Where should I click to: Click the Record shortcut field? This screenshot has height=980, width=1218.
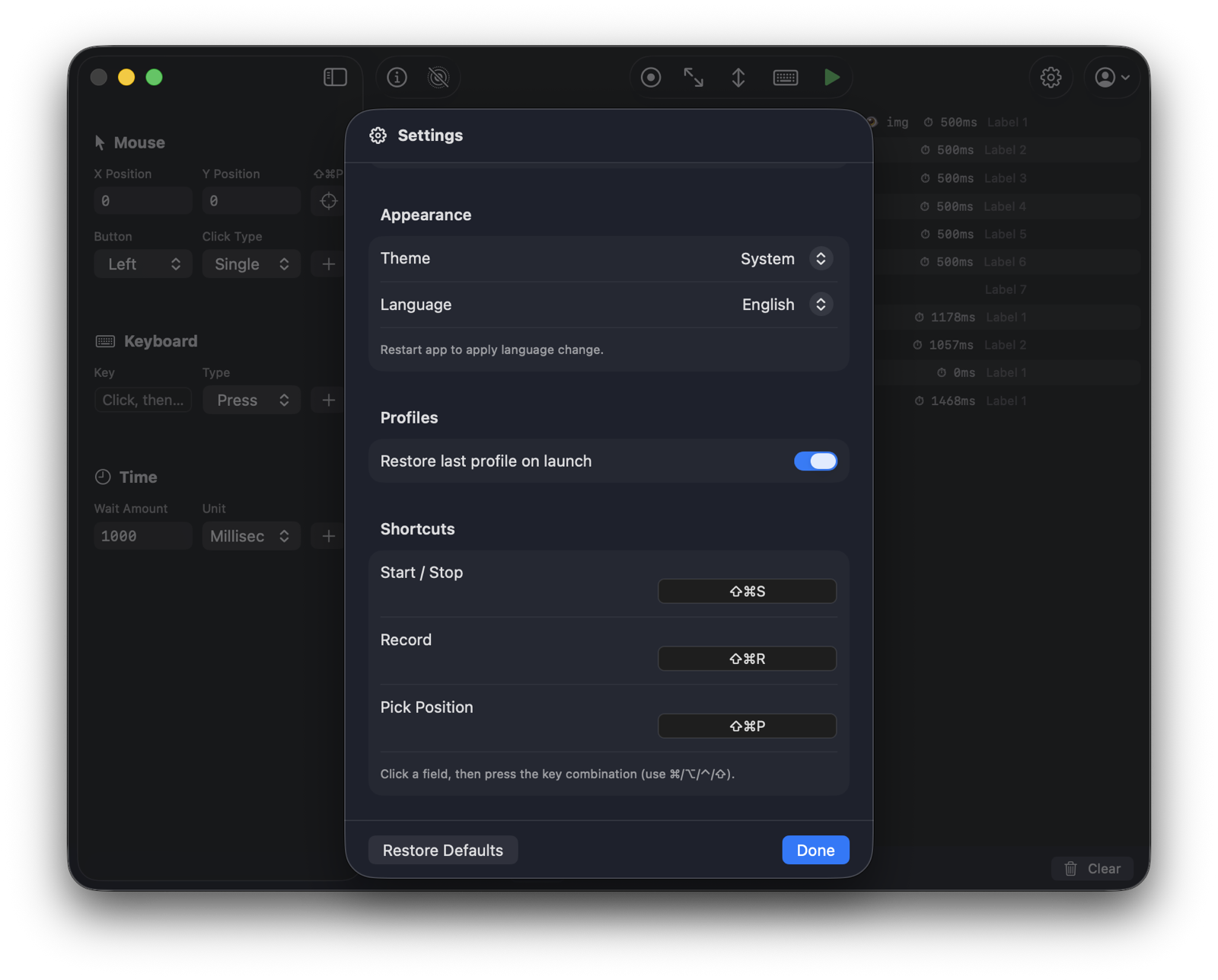tap(747, 659)
